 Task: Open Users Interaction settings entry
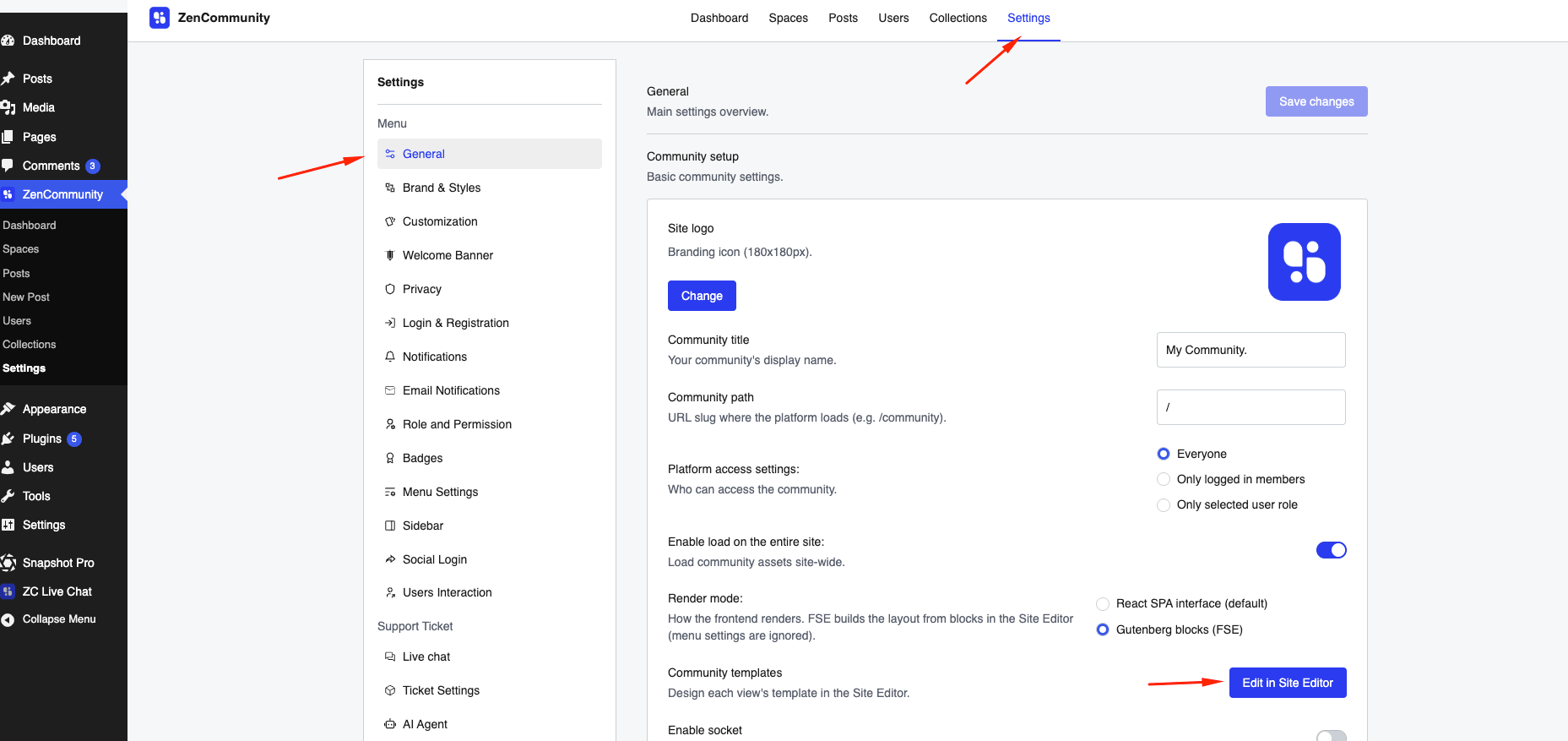click(x=490, y=592)
